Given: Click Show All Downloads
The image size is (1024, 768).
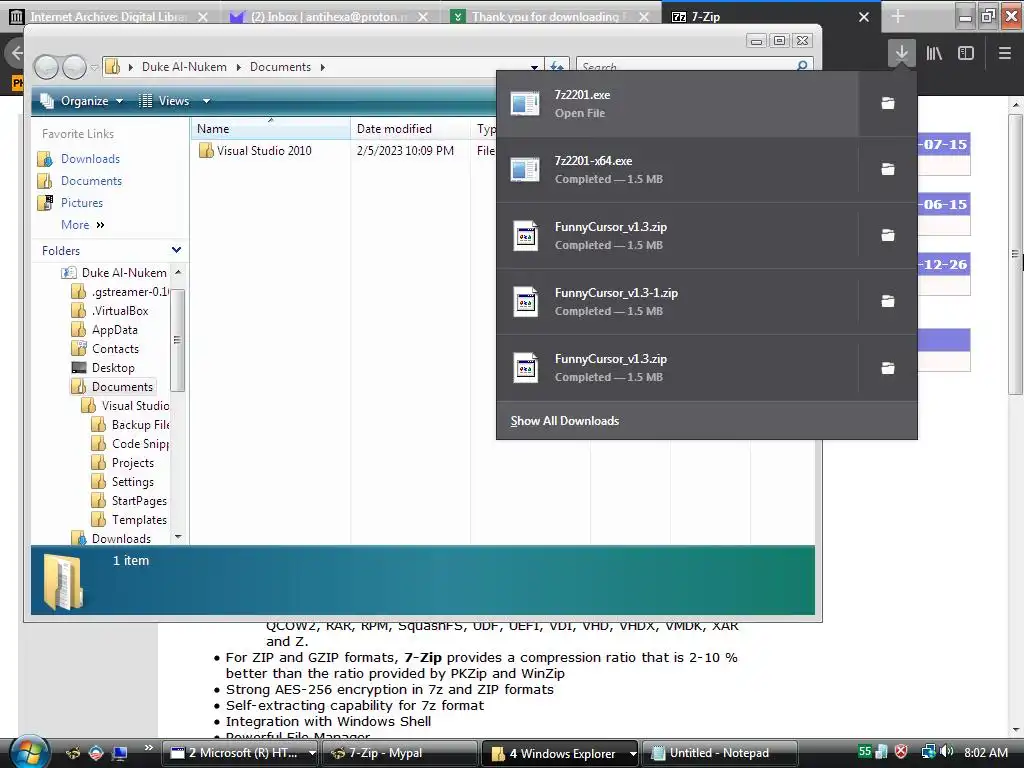Looking at the screenshot, I should pyautogui.click(x=564, y=421).
